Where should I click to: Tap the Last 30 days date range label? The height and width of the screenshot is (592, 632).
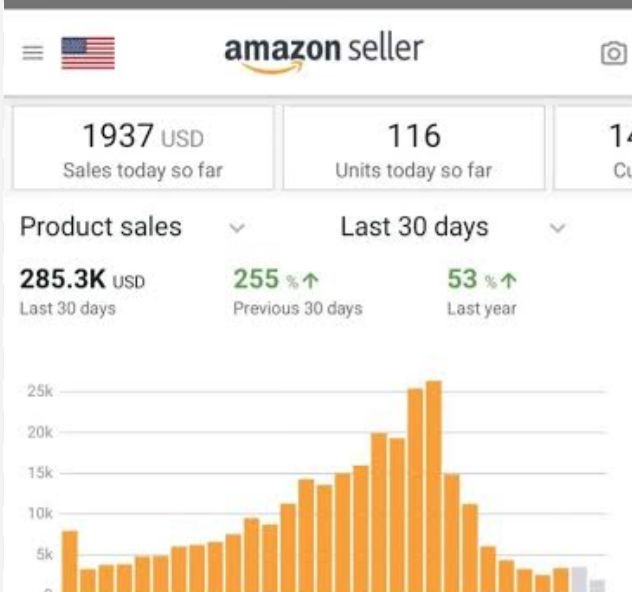pos(414,227)
